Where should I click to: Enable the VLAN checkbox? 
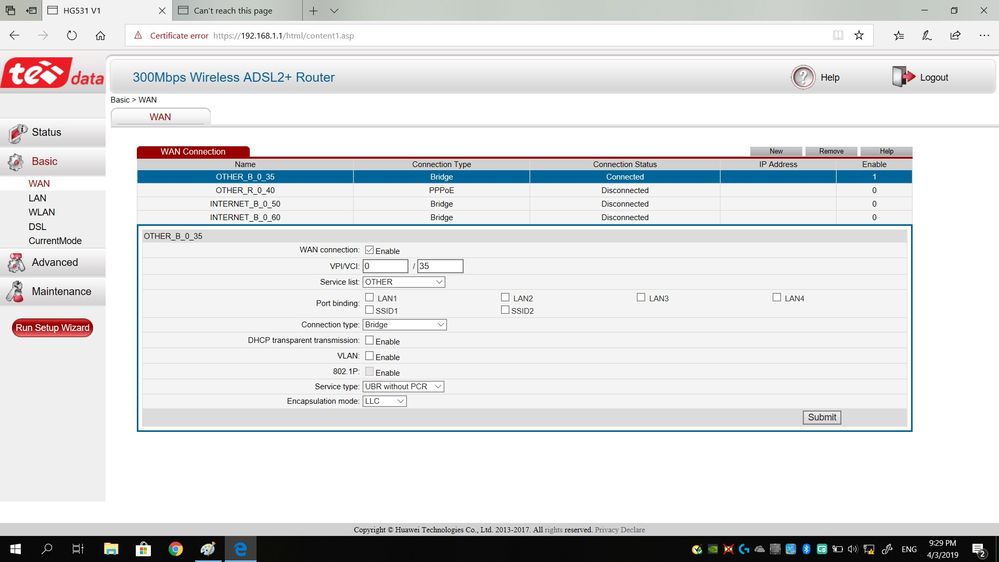pyautogui.click(x=370, y=356)
